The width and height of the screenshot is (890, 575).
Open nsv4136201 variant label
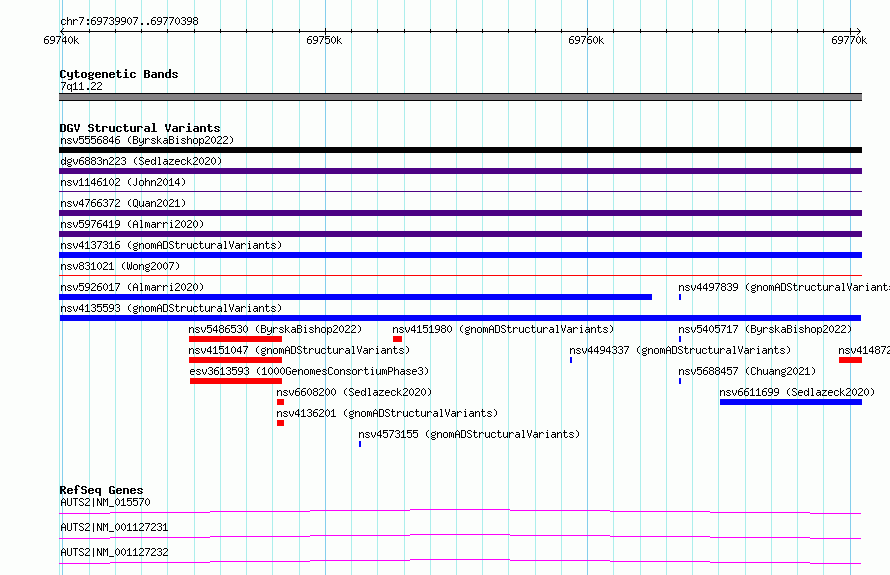387,413
